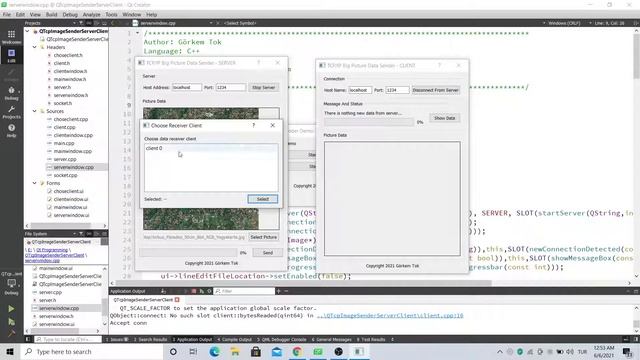Click the Type to locate field

(68, 339)
